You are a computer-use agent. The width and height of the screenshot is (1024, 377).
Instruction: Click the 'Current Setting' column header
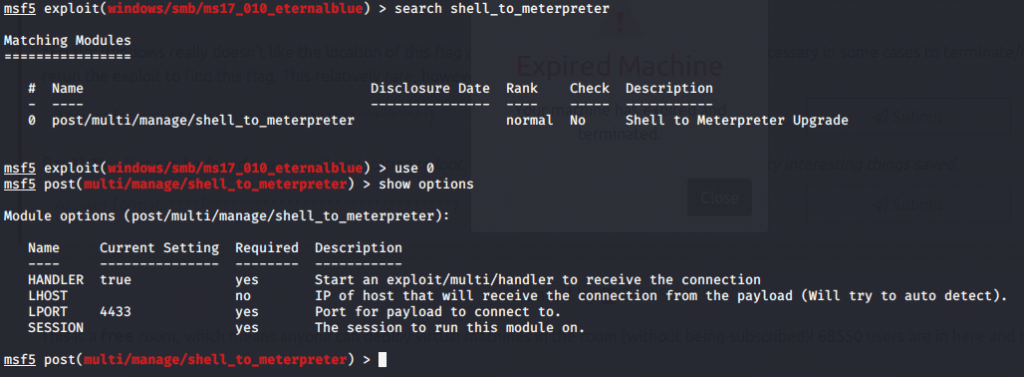159,248
